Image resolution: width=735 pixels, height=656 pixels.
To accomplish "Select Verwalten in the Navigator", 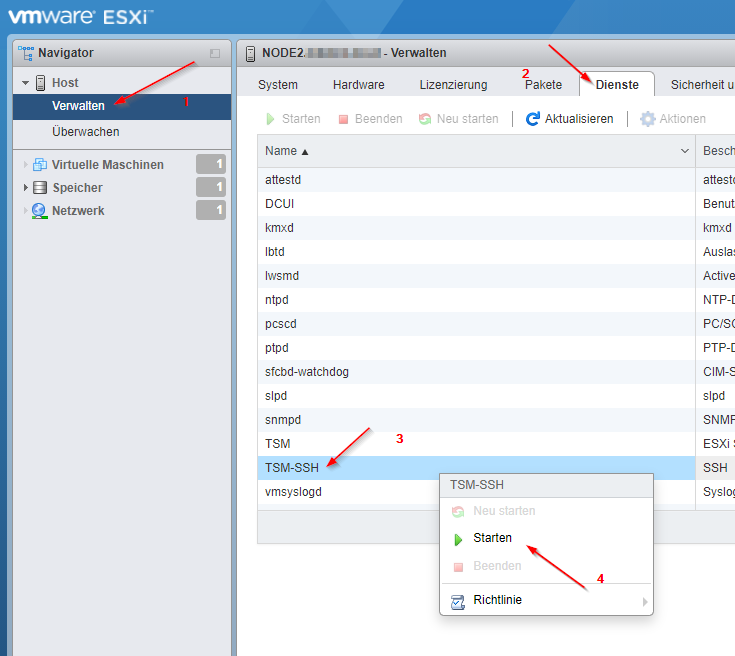I will tap(122, 106).
